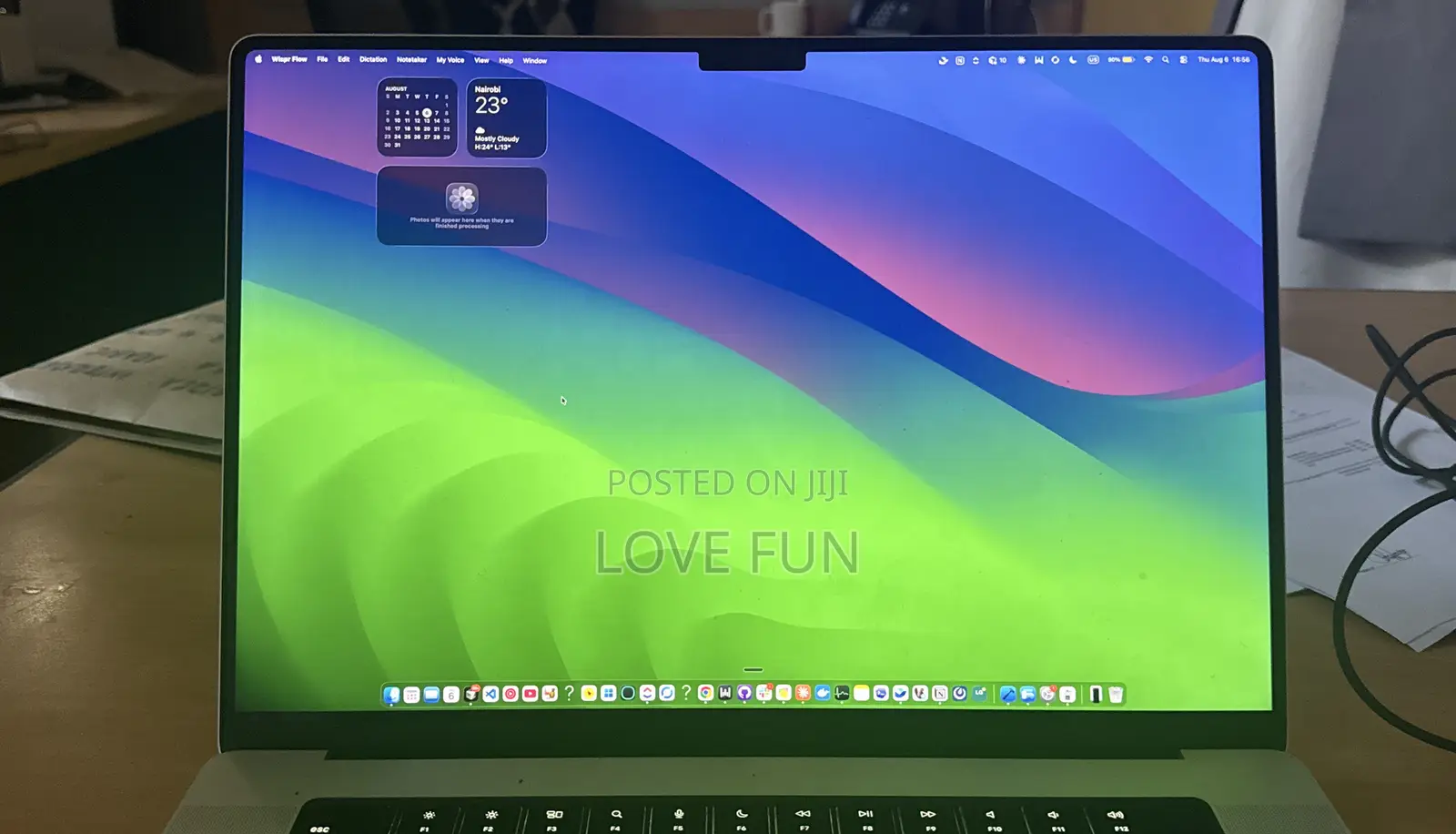The image size is (1456, 834).
Task: Open the Apple menu
Action: click(x=258, y=59)
